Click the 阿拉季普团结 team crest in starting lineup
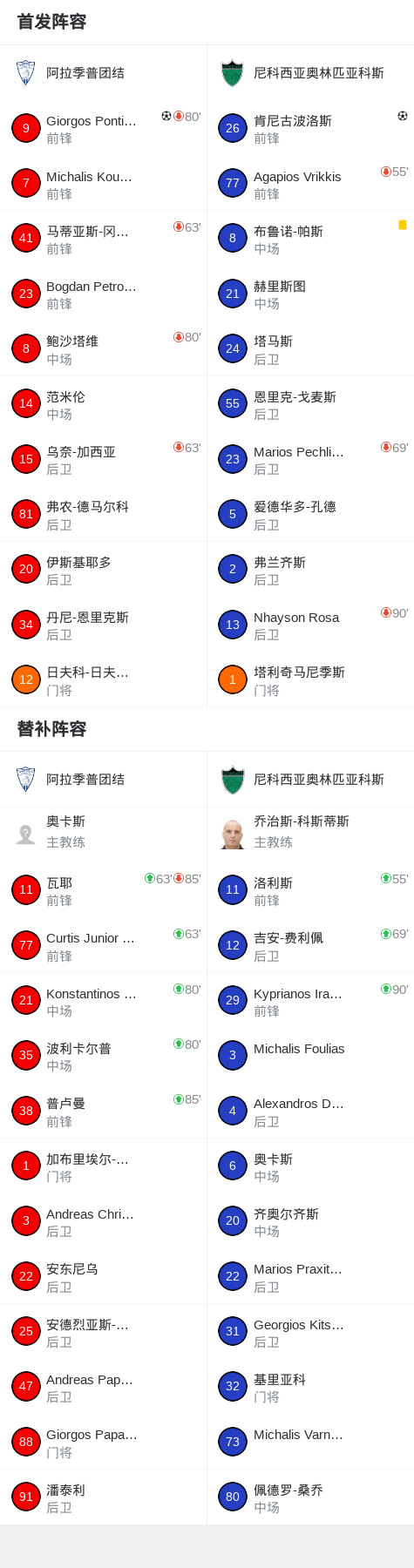The width and height of the screenshot is (414, 1568). click(26, 73)
